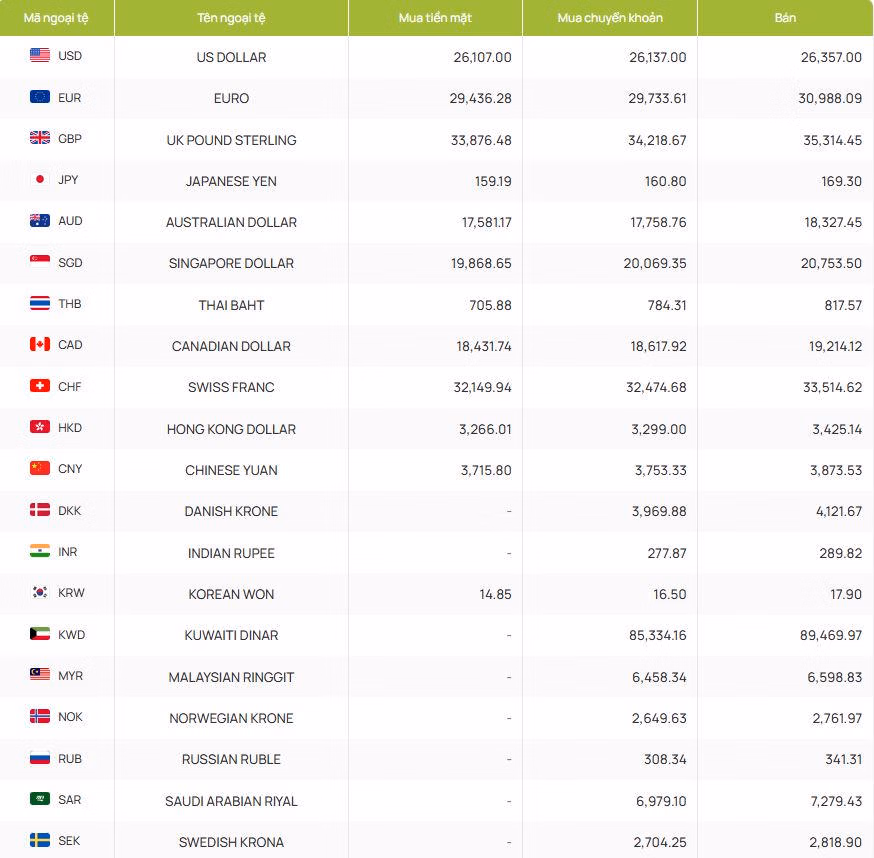Click the Kuwait flag next to KWD
The image size is (874, 858).
pyautogui.click(x=40, y=634)
